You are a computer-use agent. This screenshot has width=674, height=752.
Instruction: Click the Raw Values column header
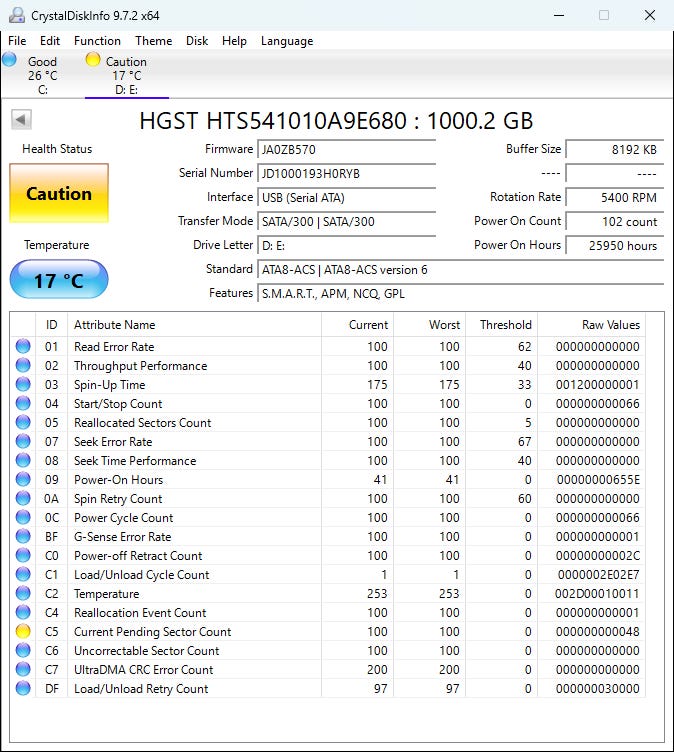610,325
